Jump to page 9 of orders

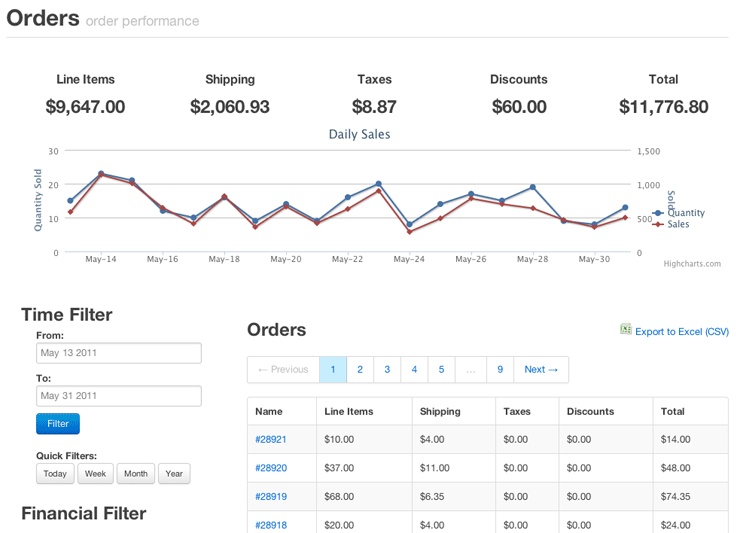click(500, 370)
